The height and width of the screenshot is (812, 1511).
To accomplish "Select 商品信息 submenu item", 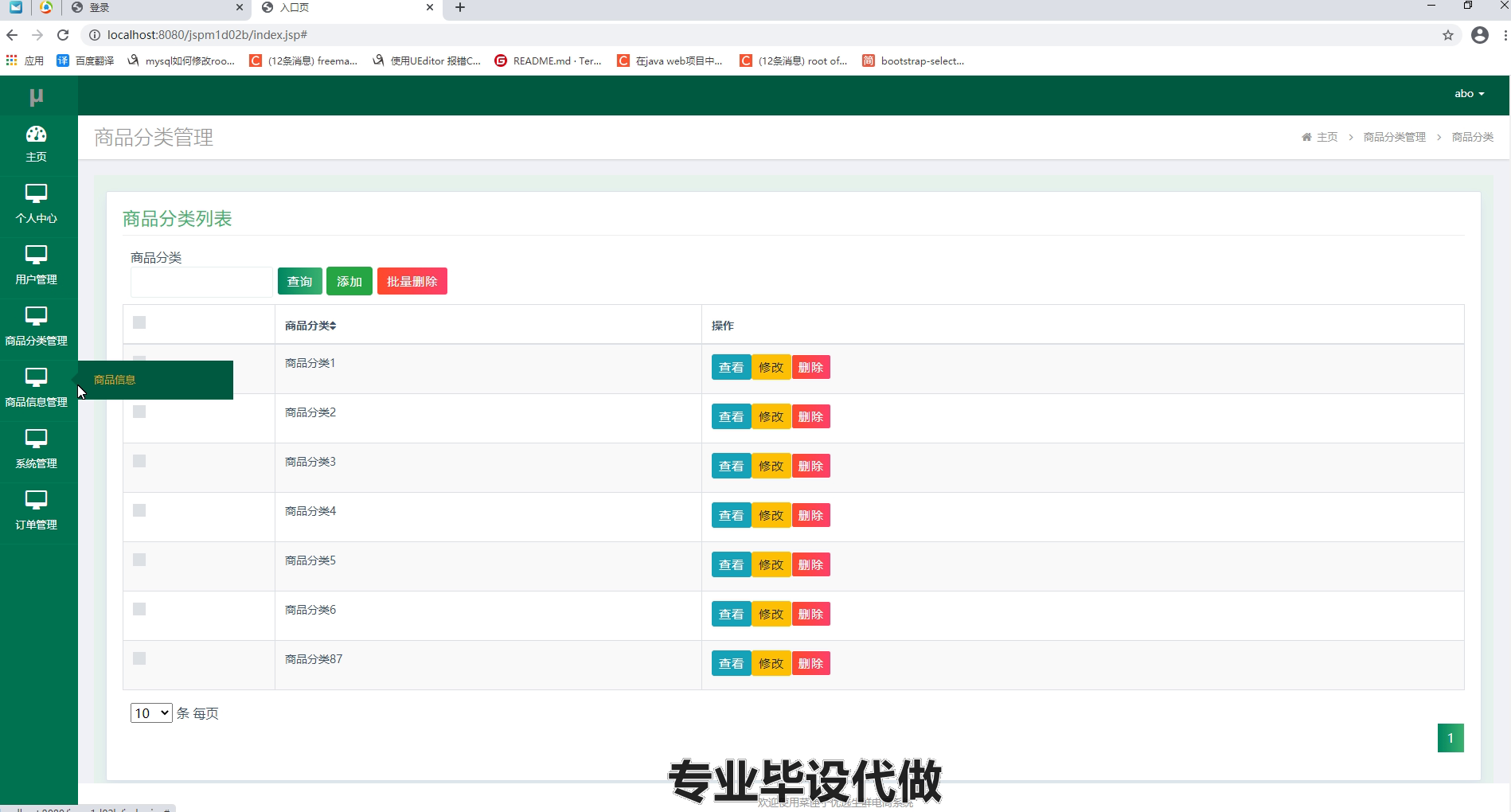I will tap(115, 380).
